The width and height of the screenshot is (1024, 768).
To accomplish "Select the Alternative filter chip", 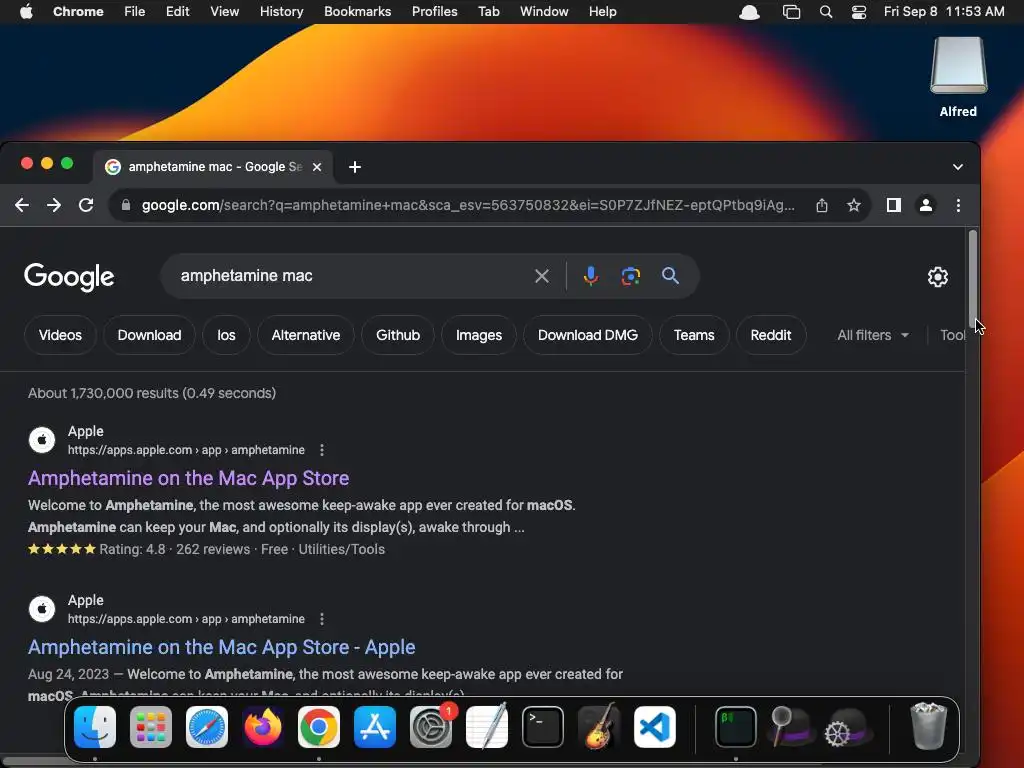I will point(306,335).
